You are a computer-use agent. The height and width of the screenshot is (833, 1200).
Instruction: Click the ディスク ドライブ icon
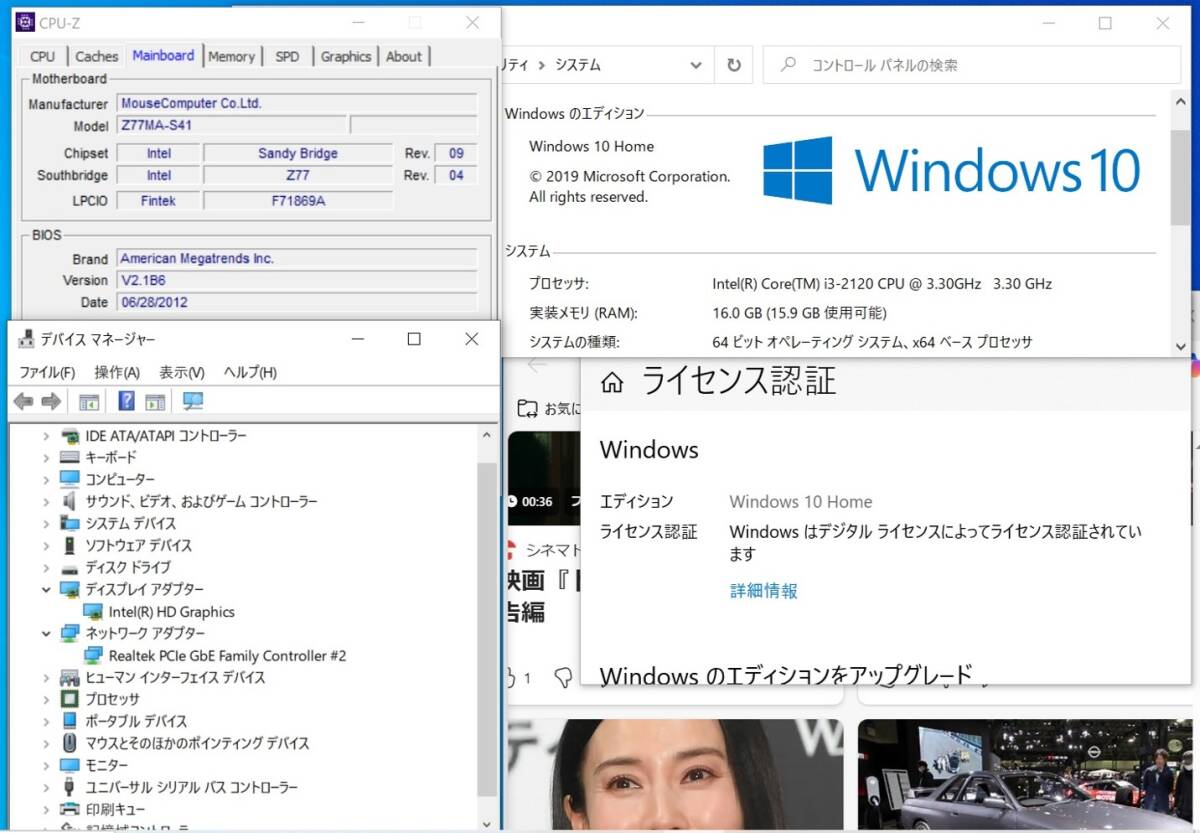(70, 568)
